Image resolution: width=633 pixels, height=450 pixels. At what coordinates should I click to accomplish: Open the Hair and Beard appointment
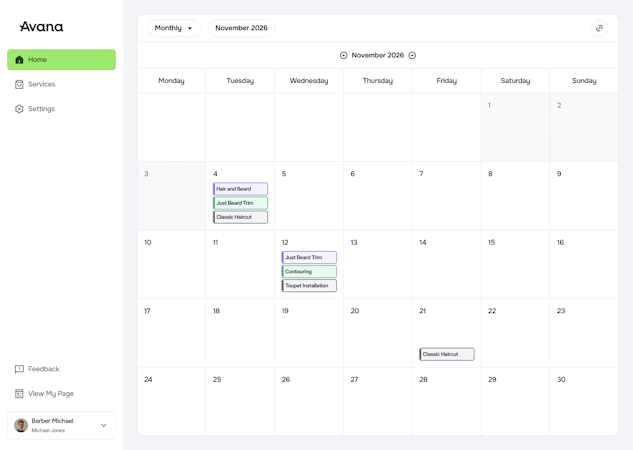click(x=240, y=189)
